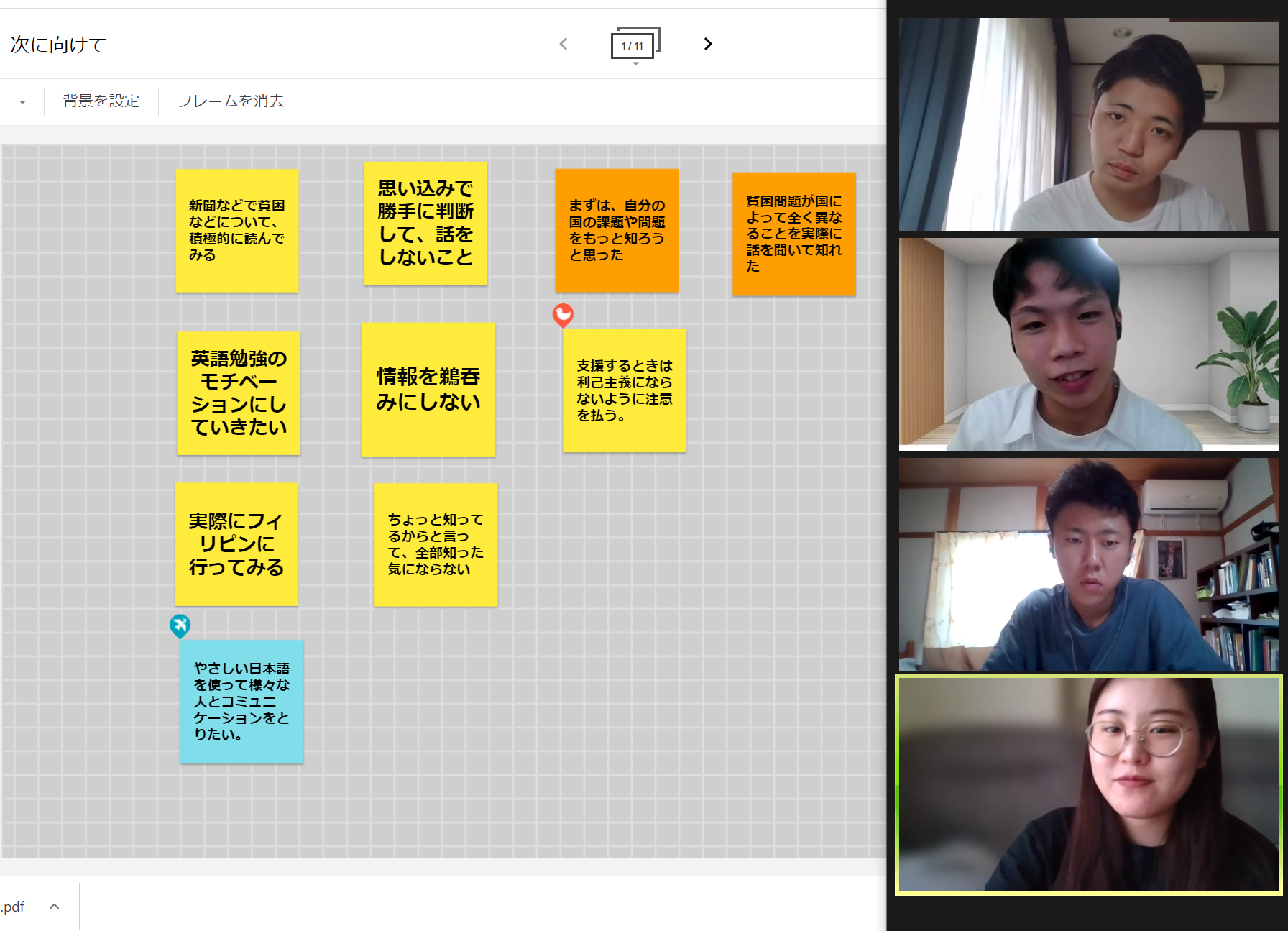The image size is (1288, 931).
Task: Select blue note やさしい日本語を使って
Action: [241, 702]
